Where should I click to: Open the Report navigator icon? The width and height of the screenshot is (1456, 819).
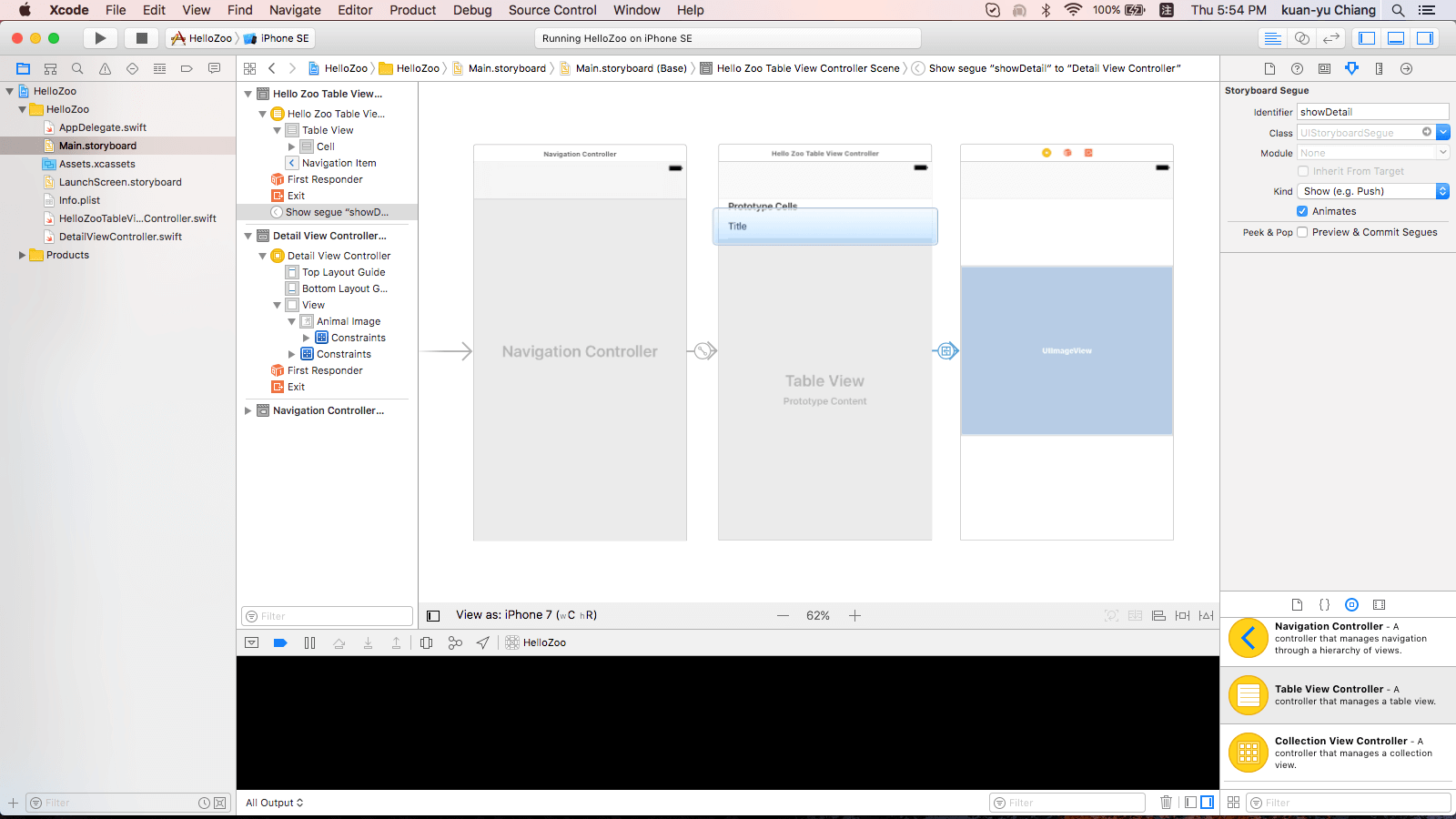(x=214, y=68)
